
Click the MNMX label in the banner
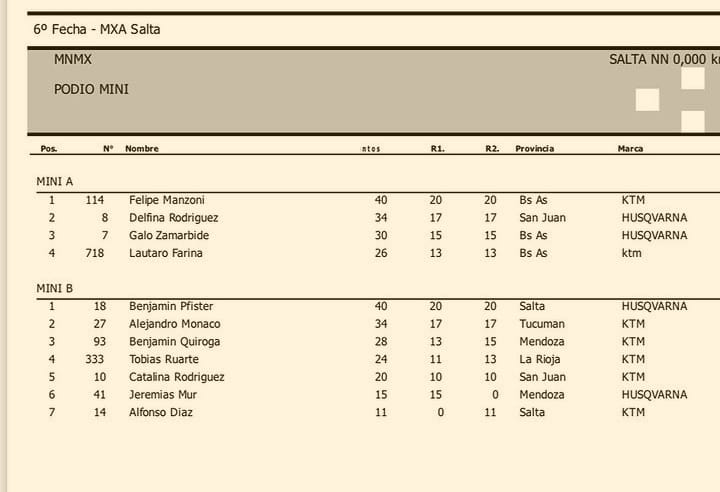[73, 60]
